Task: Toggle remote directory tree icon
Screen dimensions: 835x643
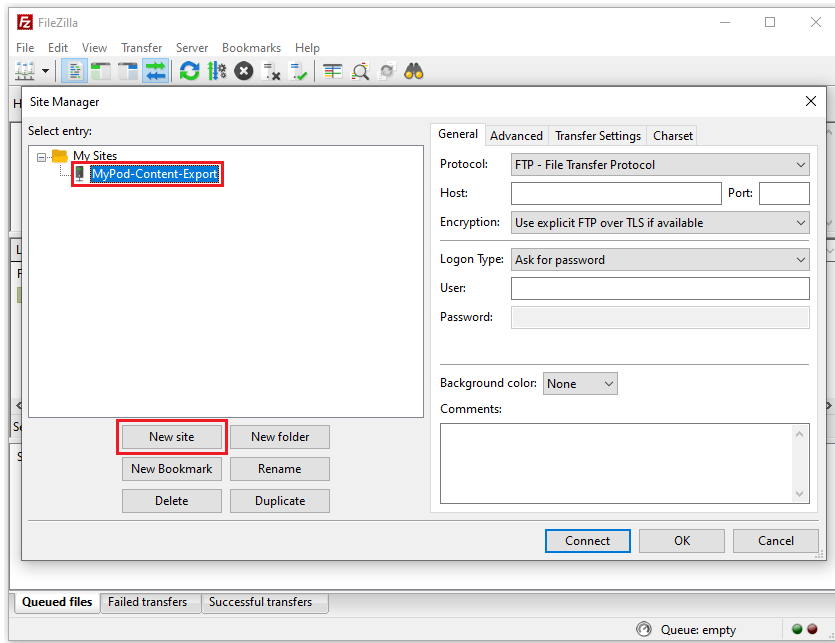Action: coord(128,71)
